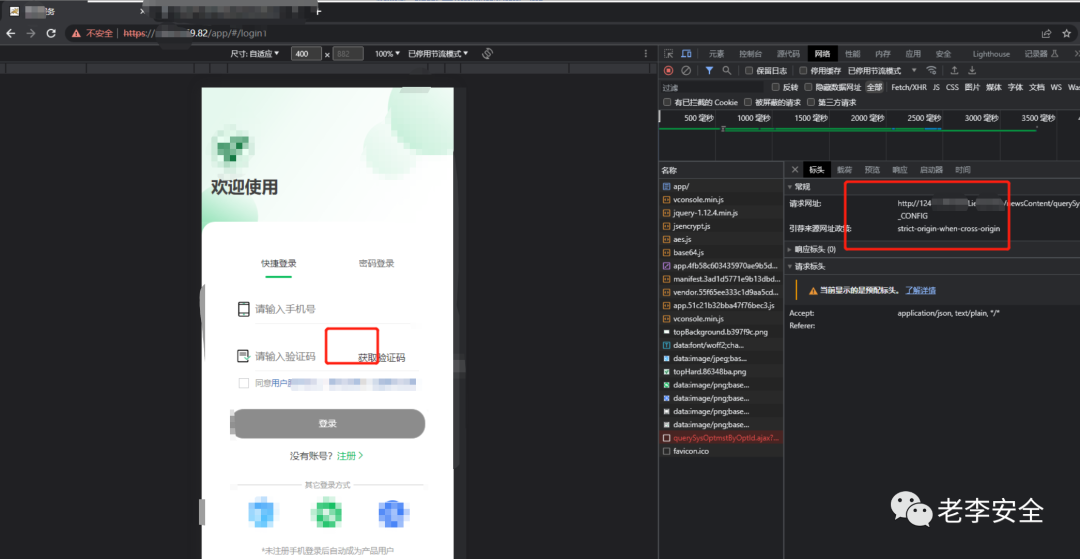Open network search with magnifier icon

(727, 71)
